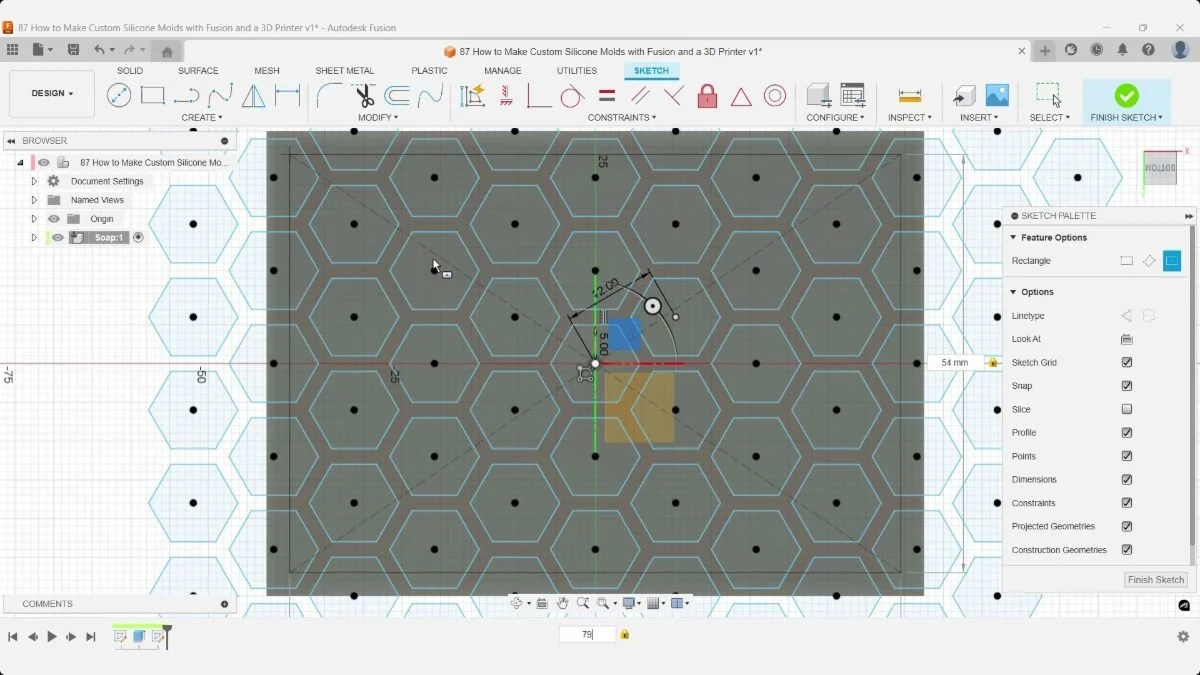Open the Change Parameters table icon

click(852, 95)
